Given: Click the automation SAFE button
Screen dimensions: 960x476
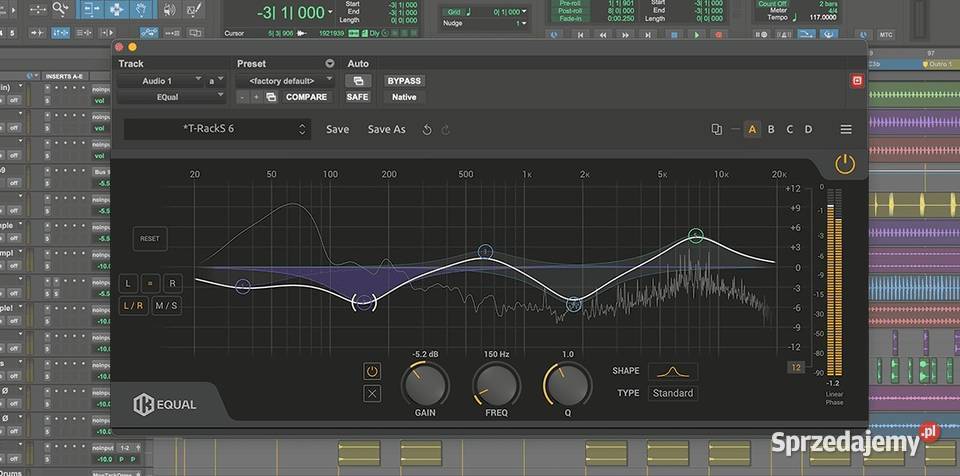Looking at the screenshot, I should click(x=358, y=97).
